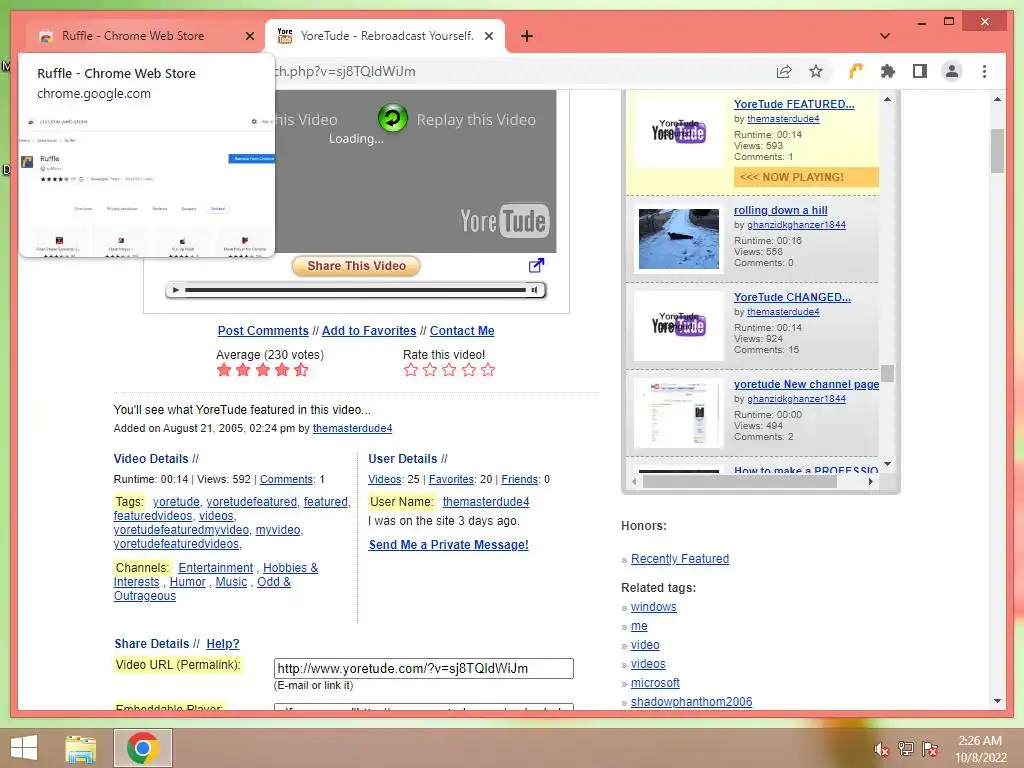The width and height of the screenshot is (1024, 768).
Task: Click the Video URL permalink field
Action: 424,668
